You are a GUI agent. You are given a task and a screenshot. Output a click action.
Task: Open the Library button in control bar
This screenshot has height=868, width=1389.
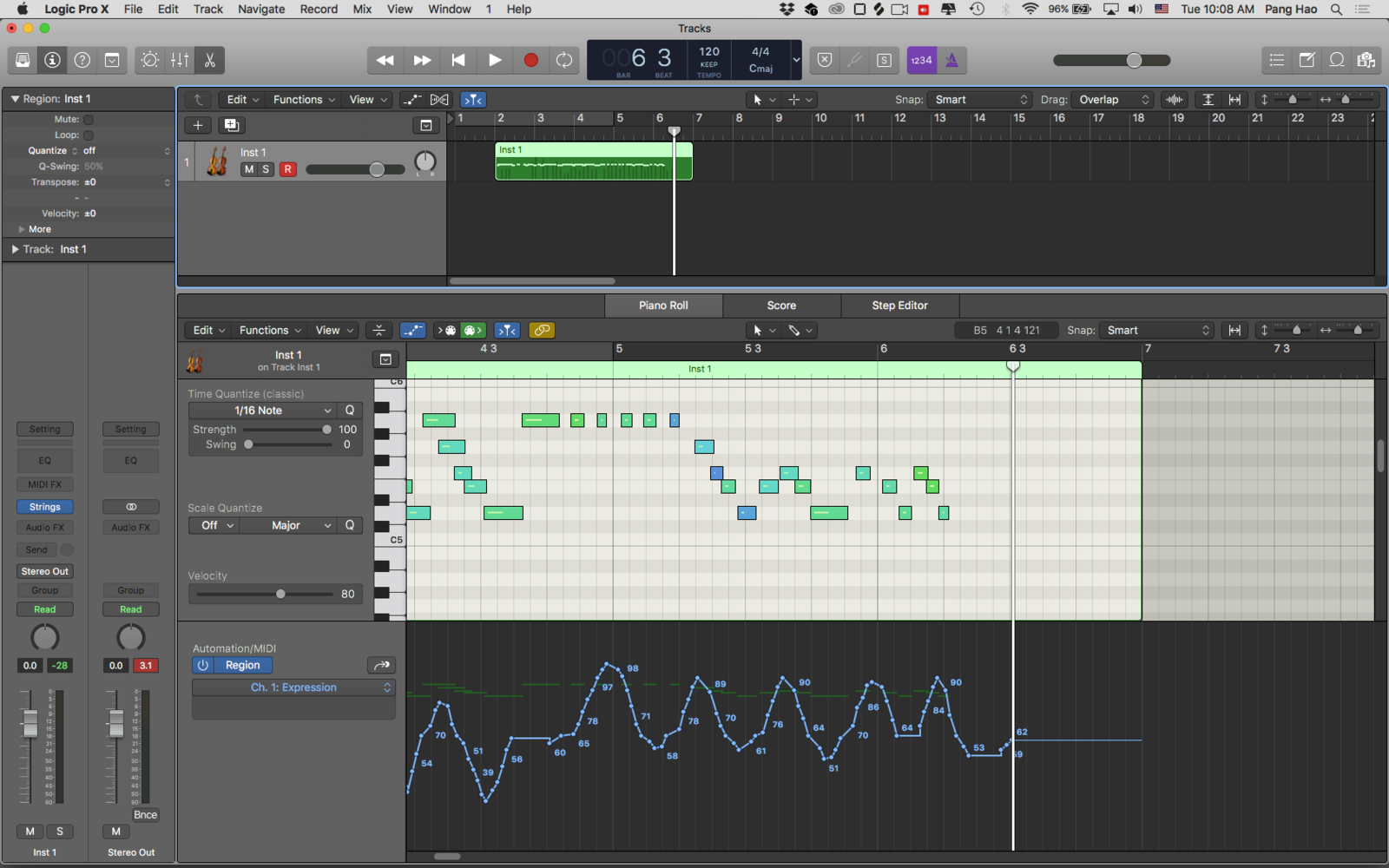23,60
